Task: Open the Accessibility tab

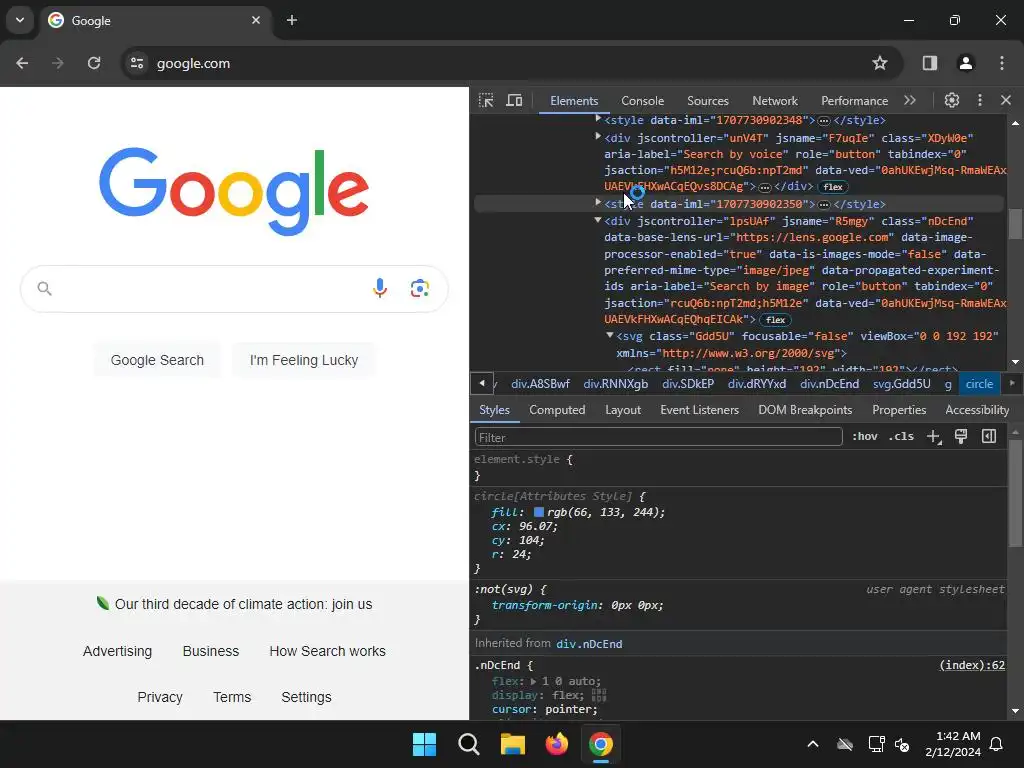Action: pos(977,409)
